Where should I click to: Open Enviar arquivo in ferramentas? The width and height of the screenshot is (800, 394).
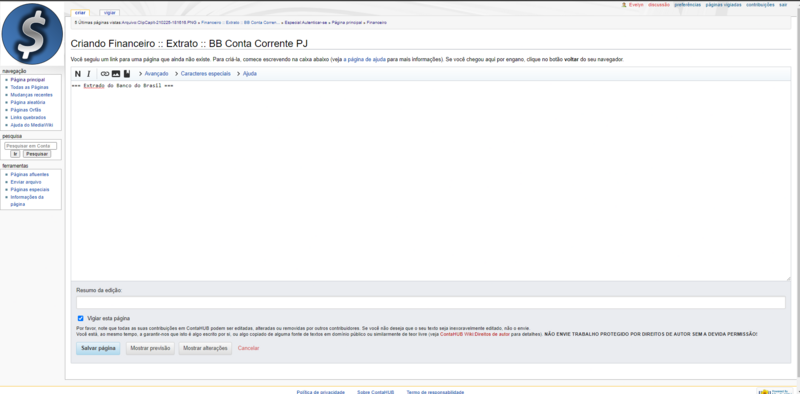click(x=26, y=182)
